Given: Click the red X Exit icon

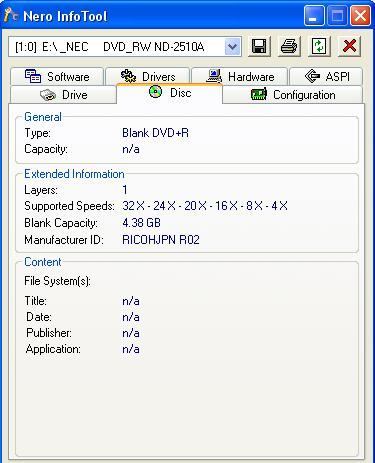Looking at the screenshot, I should click(349, 46).
